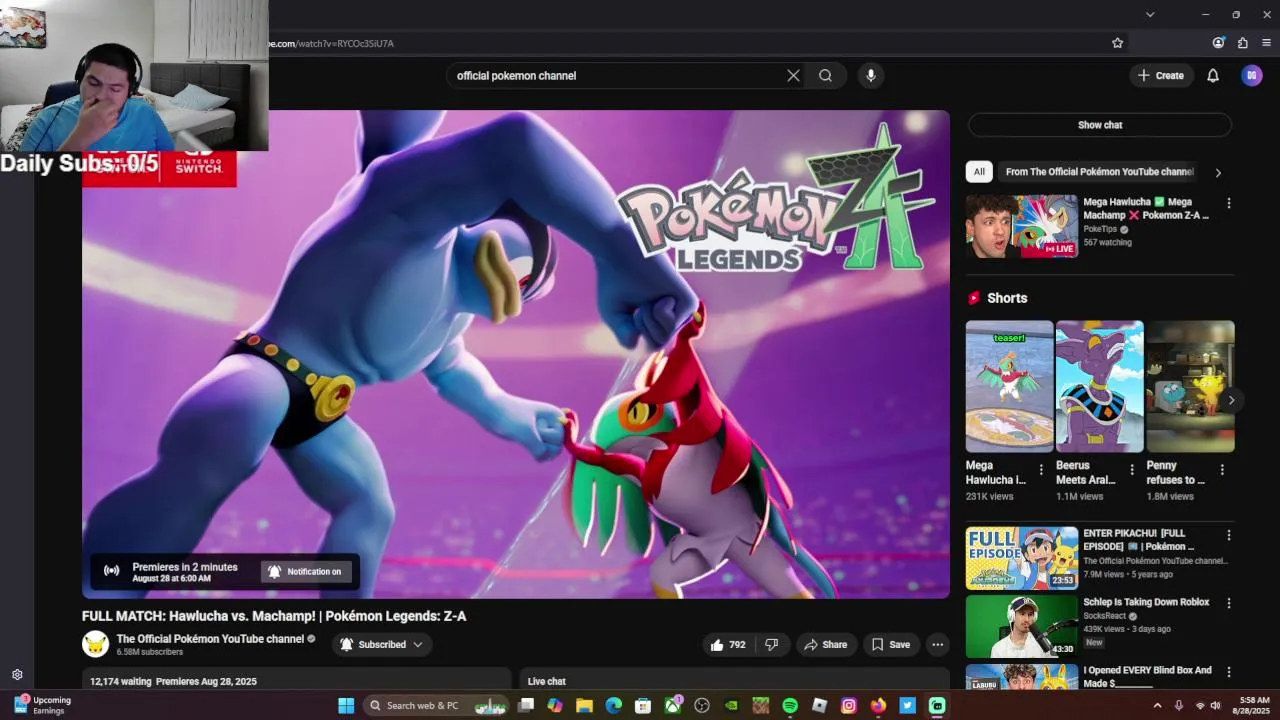Click the Show chat button
1280x720 pixels.
coord(1100,125)
